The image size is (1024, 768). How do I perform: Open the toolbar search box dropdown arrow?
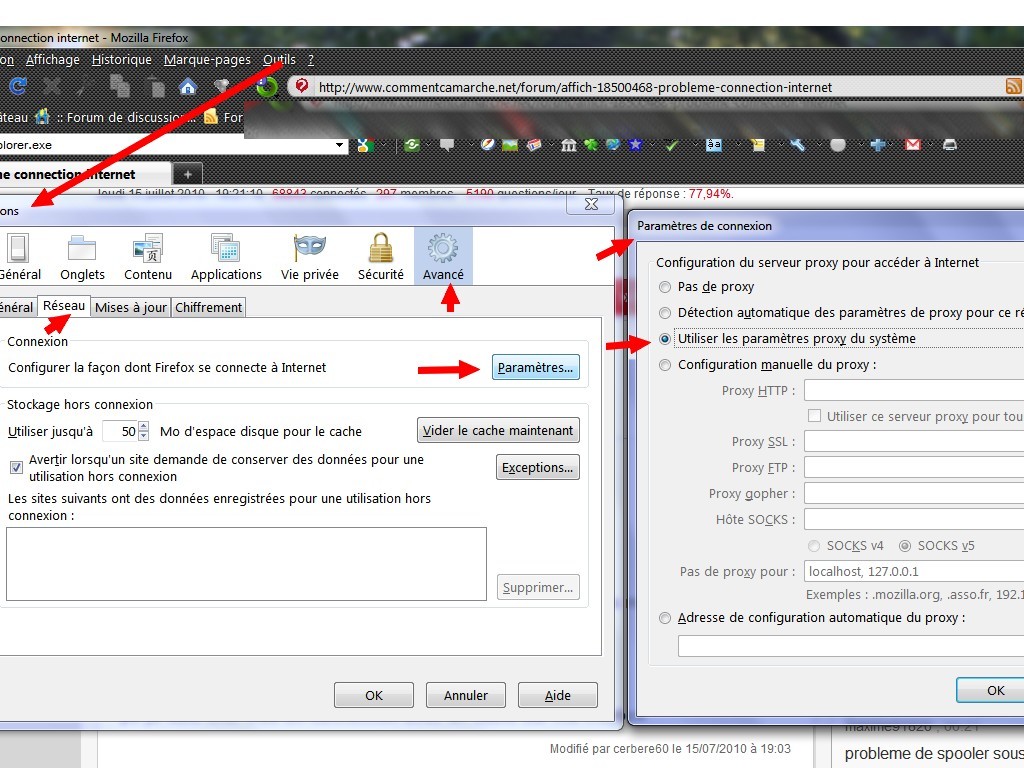point(340,146)
